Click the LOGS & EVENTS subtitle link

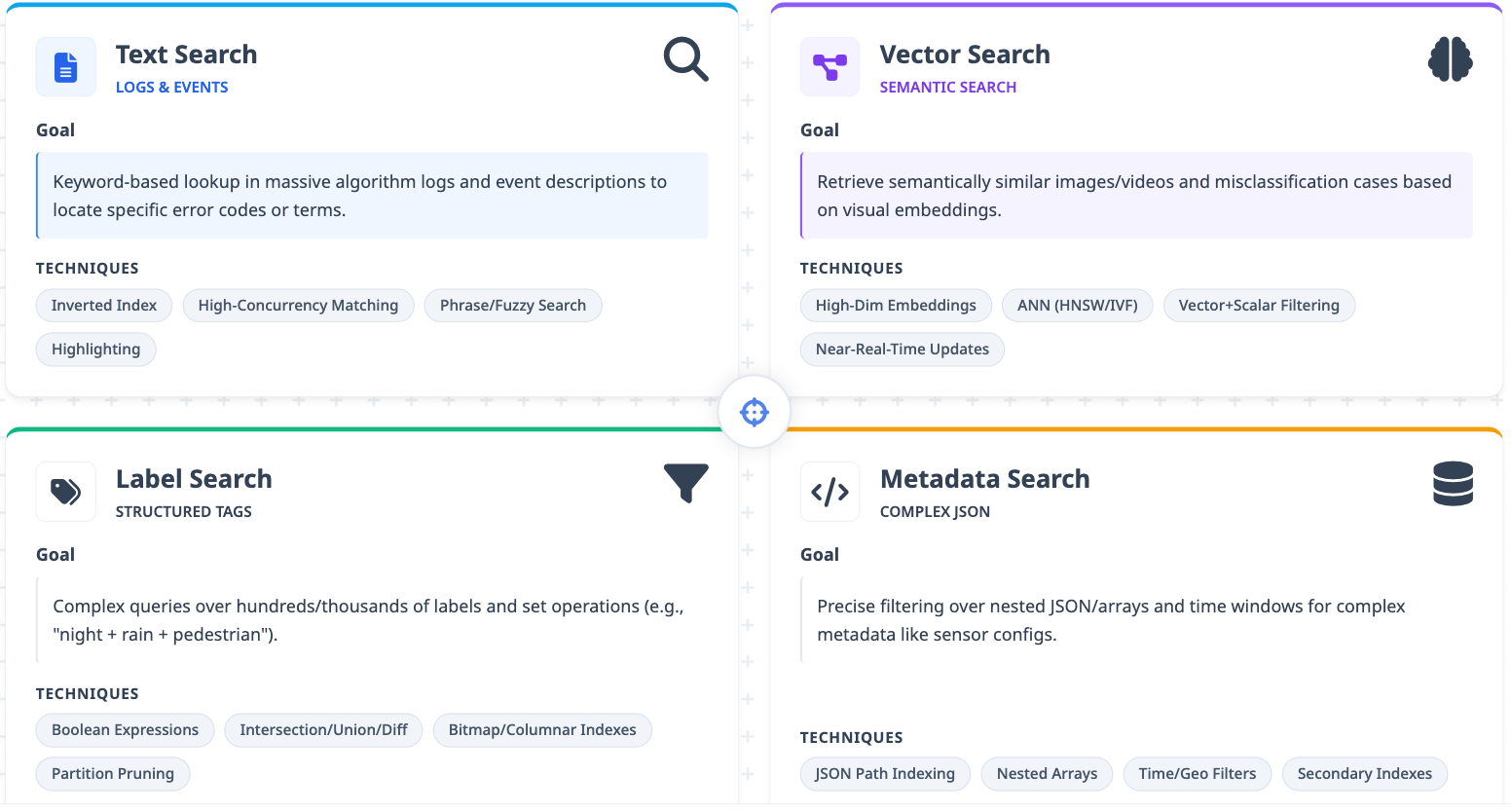pos(172,88)
